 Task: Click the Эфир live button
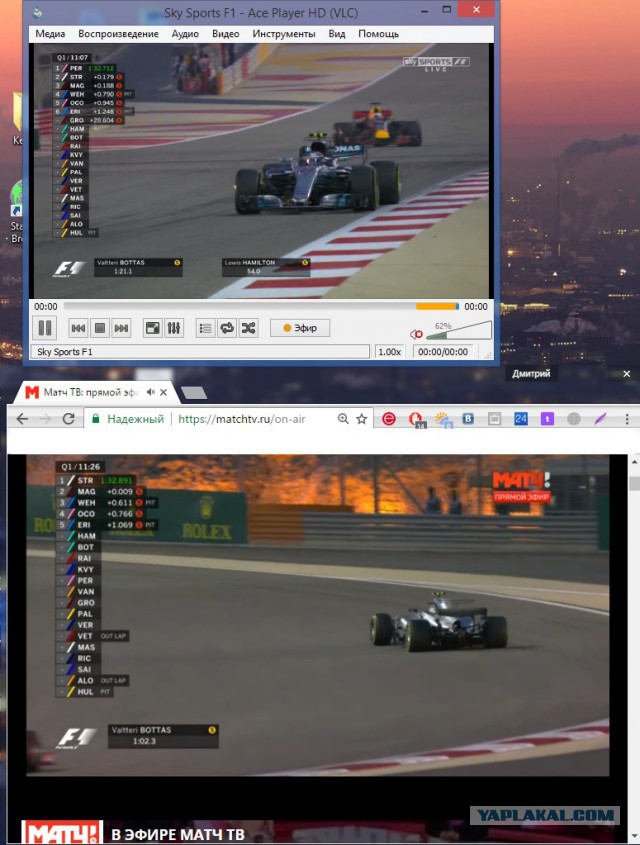click(300, 328)
